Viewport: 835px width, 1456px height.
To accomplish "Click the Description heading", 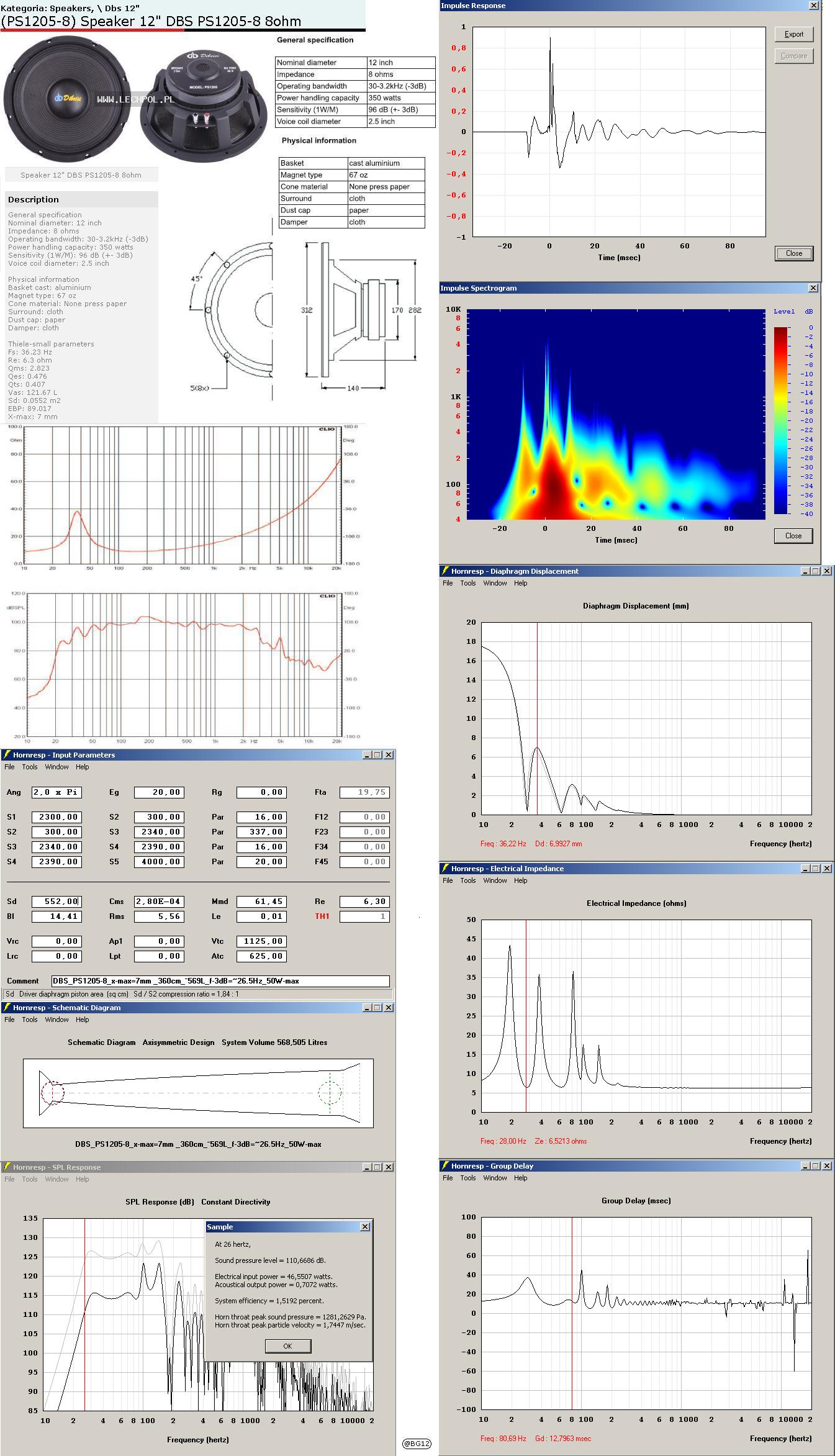I will point(34,199).
